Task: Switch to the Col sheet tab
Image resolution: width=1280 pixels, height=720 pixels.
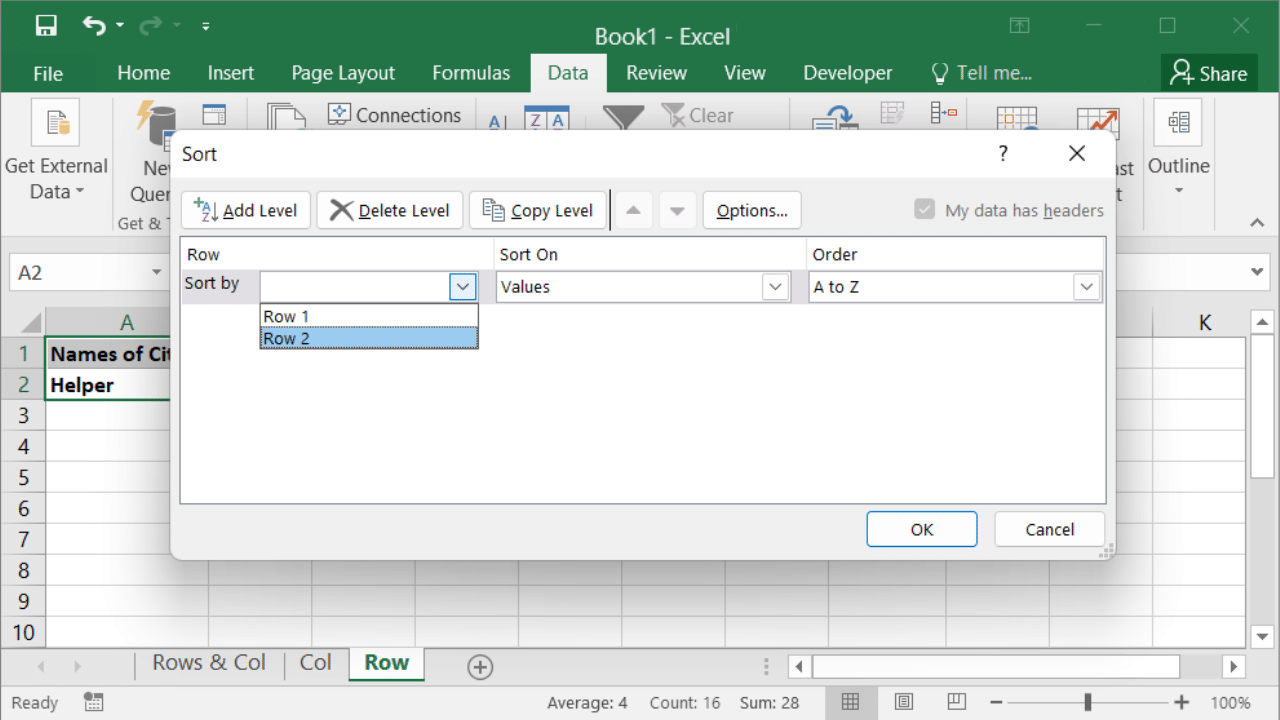Action: pyautogui.click(x=315, y=663)
